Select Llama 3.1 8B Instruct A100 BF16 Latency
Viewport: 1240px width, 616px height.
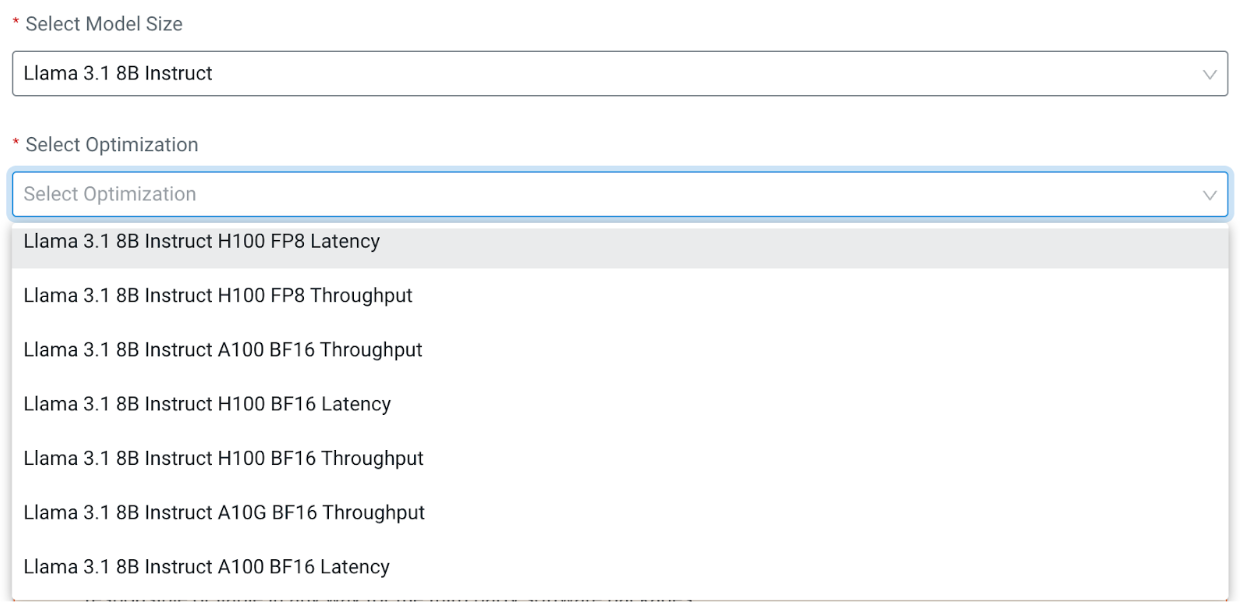point(206,566)
